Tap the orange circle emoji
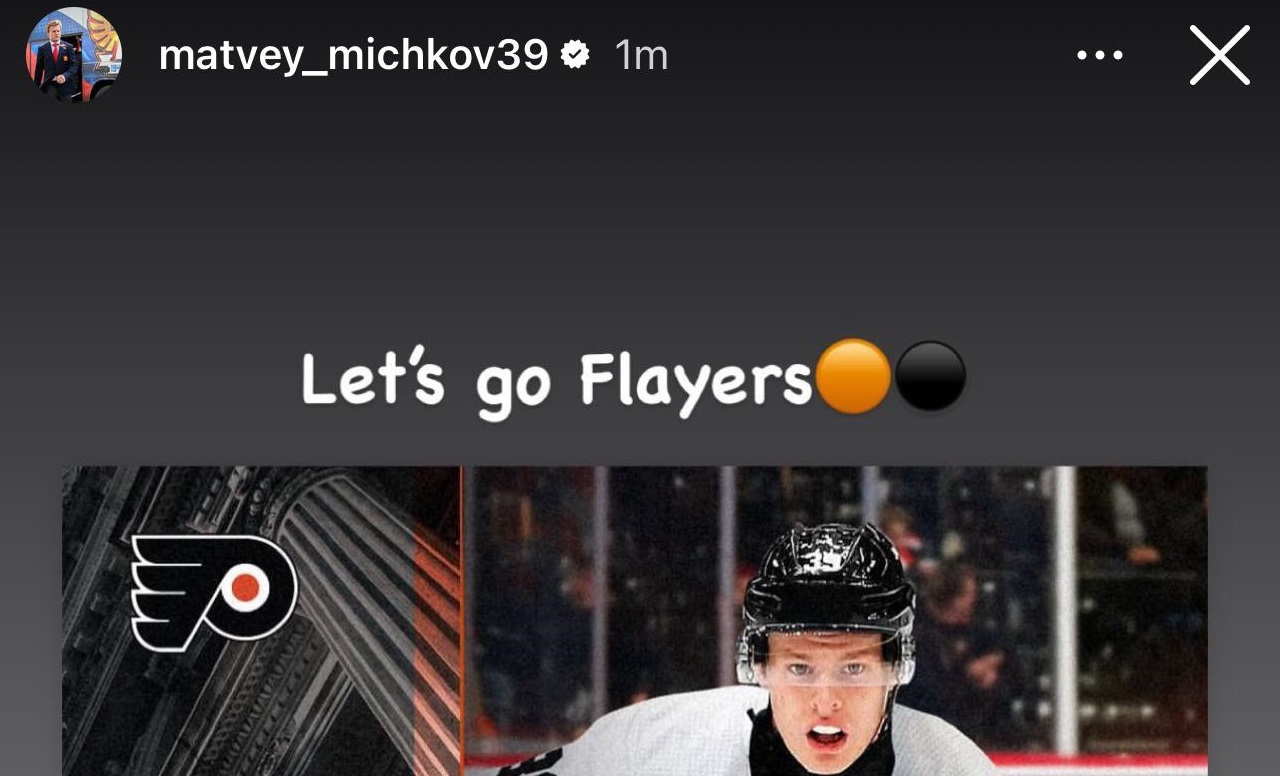This screenshot has width=1280, height=776. click(853, 377)
